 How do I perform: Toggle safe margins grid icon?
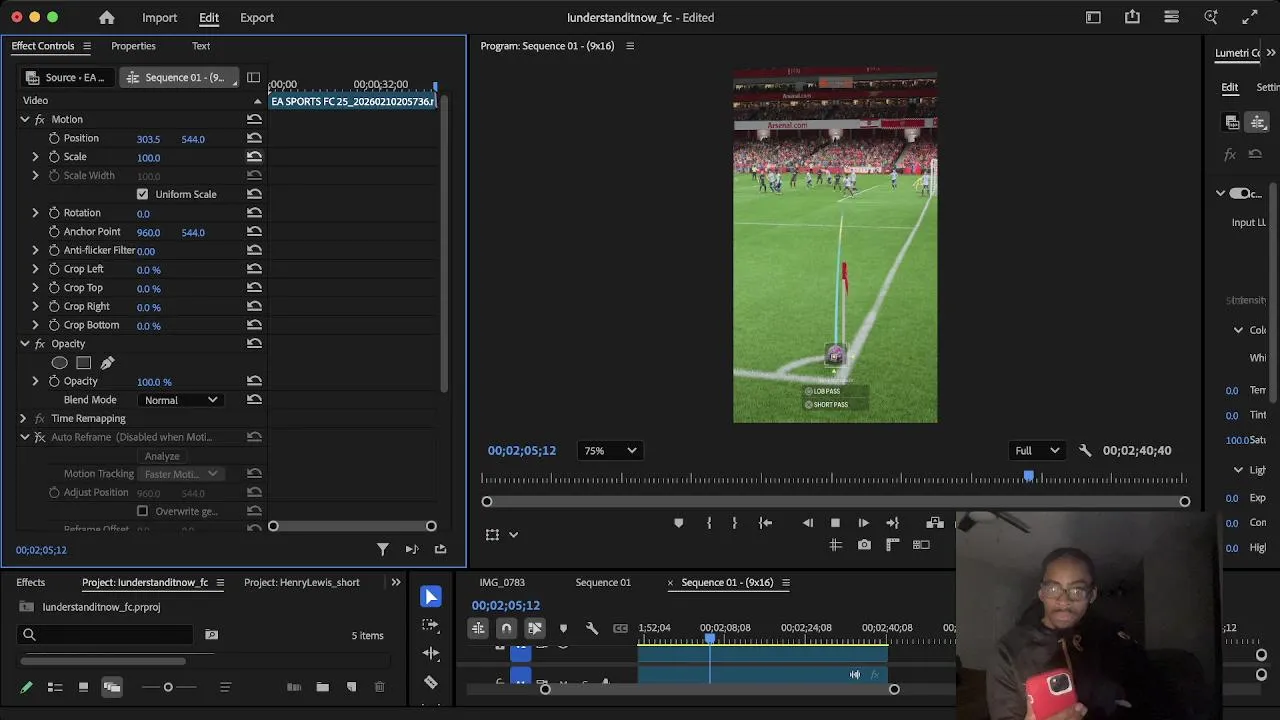[x=835, y=545]
